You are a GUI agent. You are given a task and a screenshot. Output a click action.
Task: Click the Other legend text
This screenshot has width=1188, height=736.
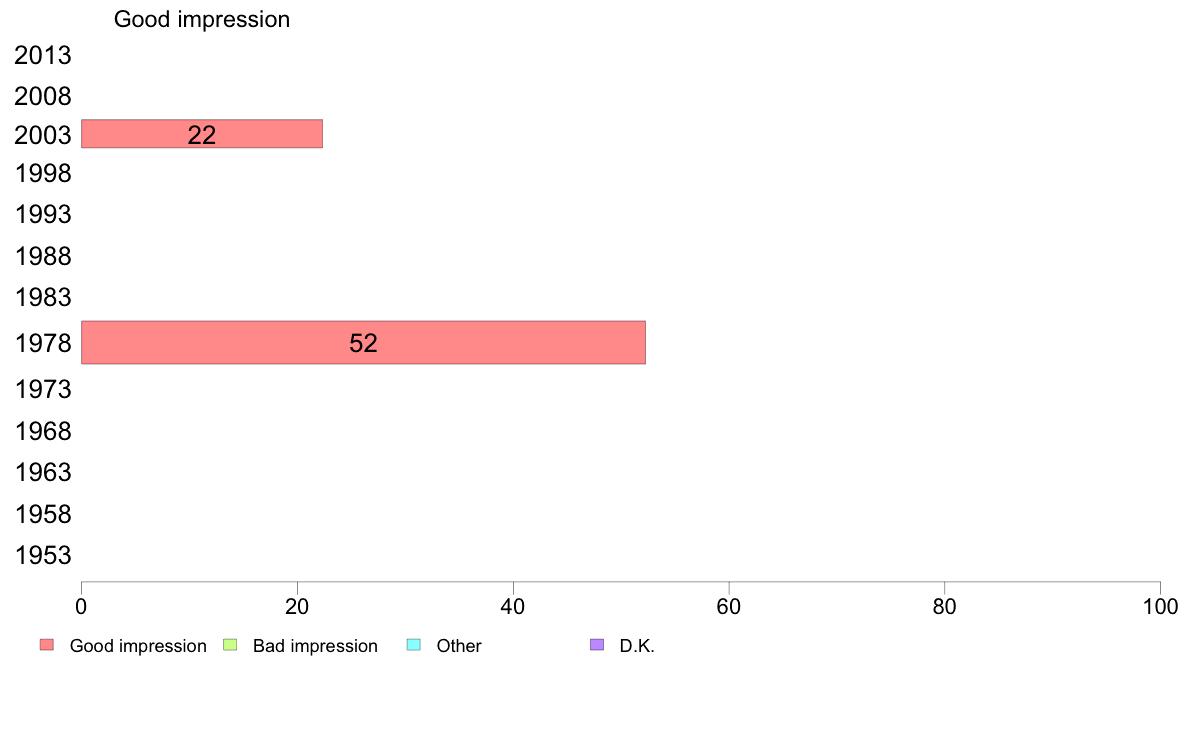(x=459, y=646)
